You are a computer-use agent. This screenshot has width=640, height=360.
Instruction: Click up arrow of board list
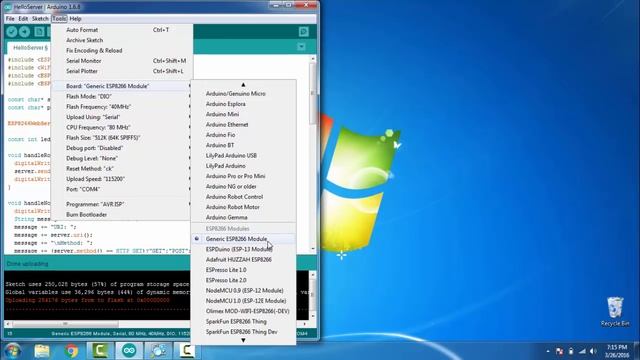point(243,84)
